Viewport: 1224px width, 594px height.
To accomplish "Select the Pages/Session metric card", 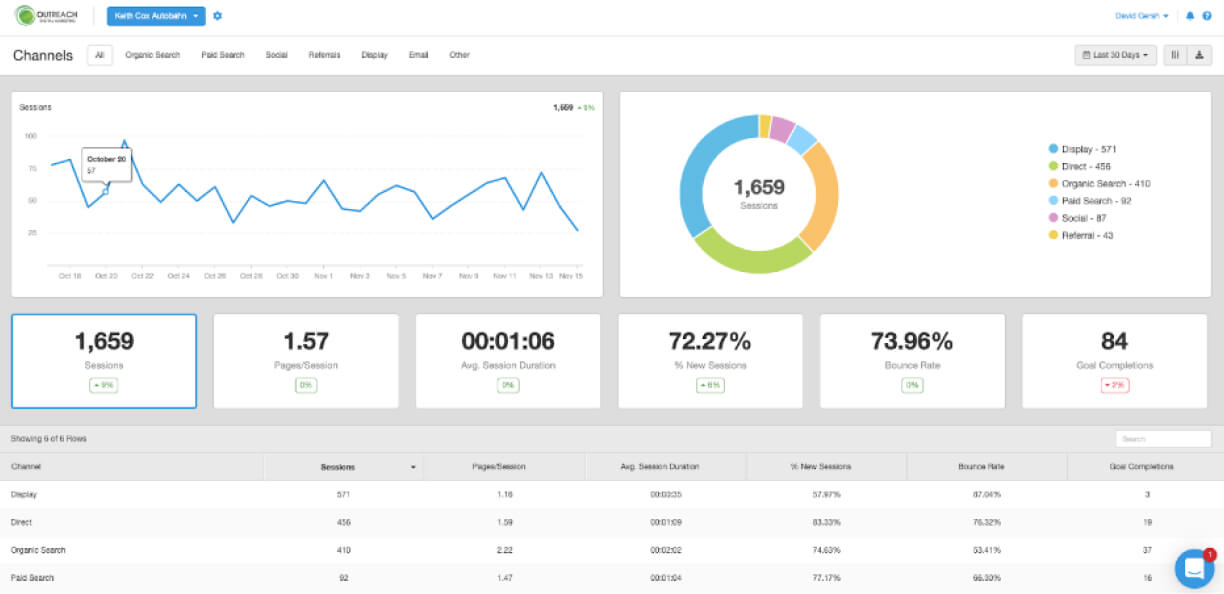I will click(306, 361).
